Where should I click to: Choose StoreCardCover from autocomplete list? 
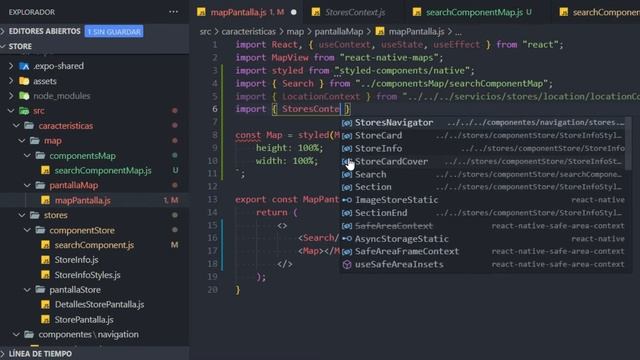[x=483, y=162]
